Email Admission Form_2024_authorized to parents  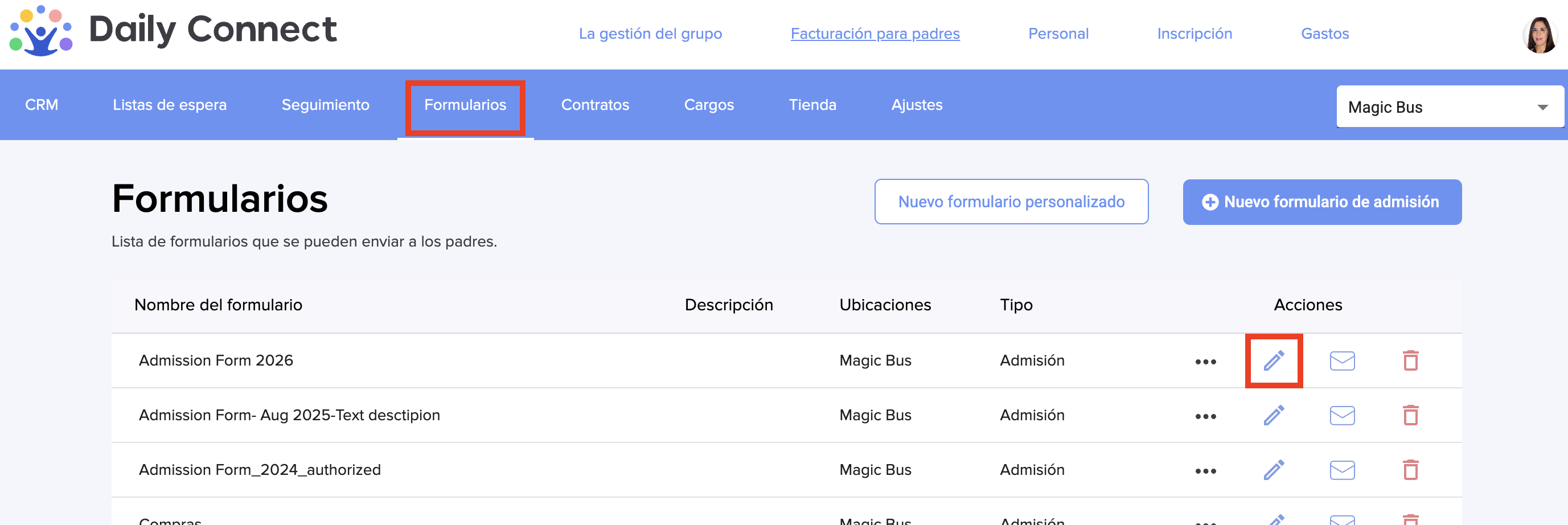(1341, 470)
